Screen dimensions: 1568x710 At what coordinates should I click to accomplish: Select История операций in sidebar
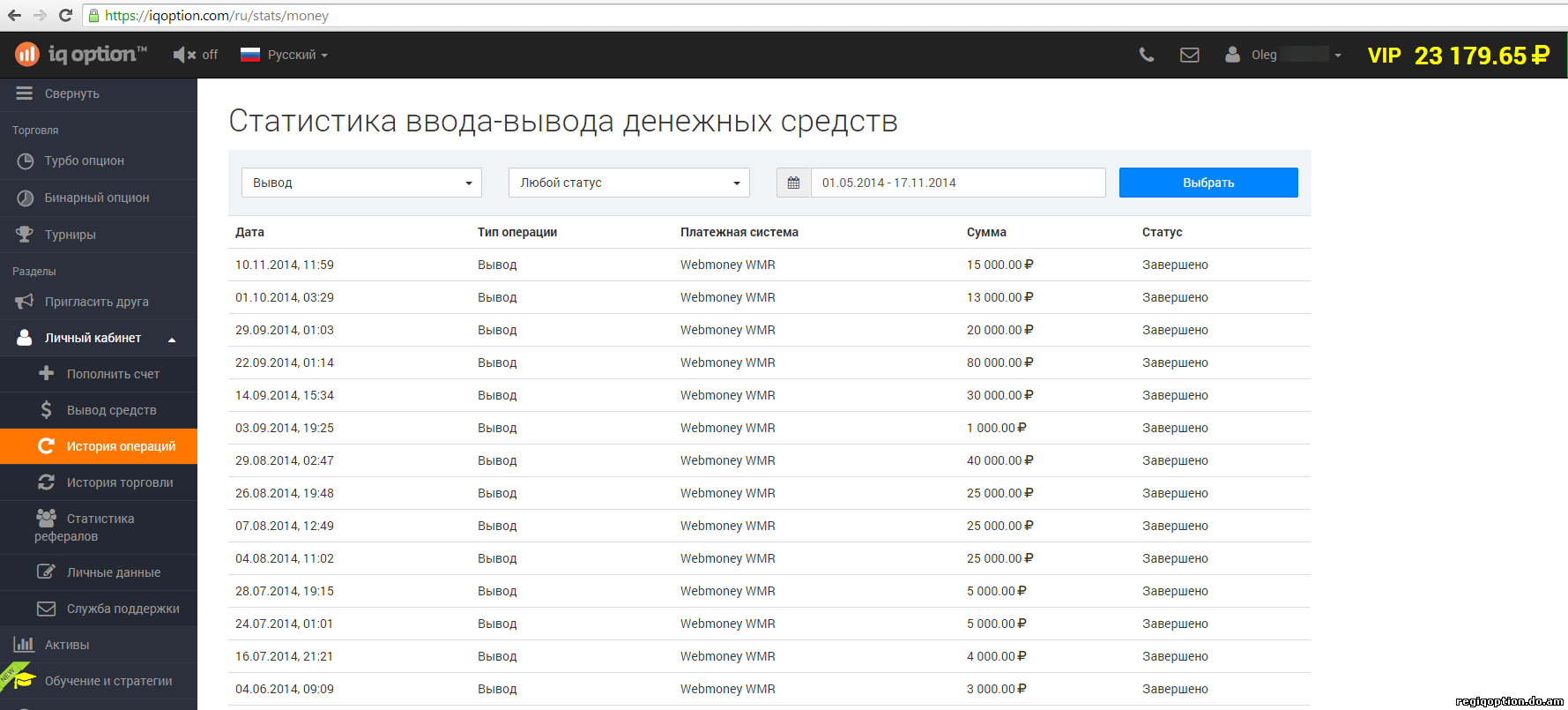point(99,446)
